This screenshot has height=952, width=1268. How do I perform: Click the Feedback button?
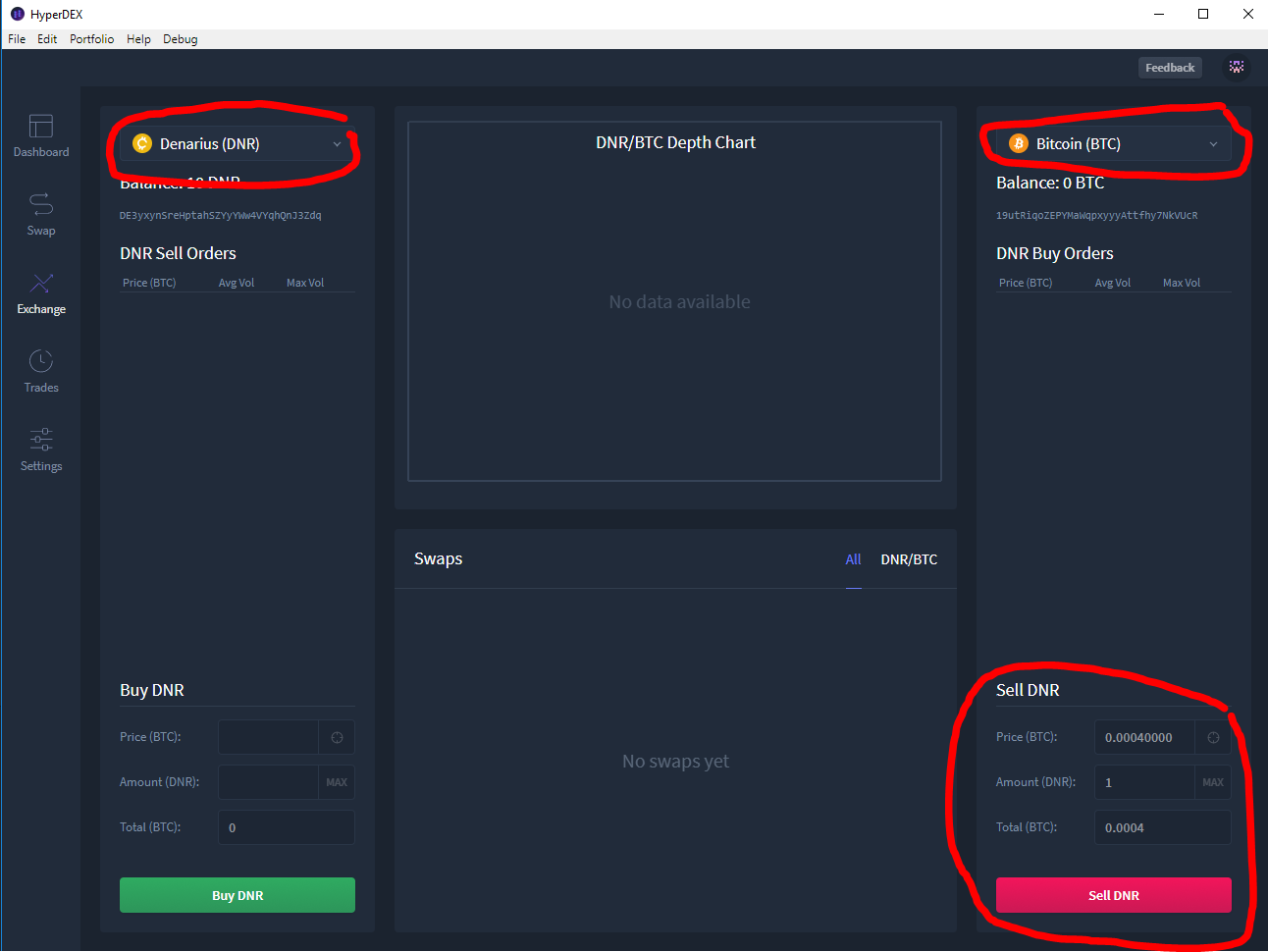click(1170, 68)
